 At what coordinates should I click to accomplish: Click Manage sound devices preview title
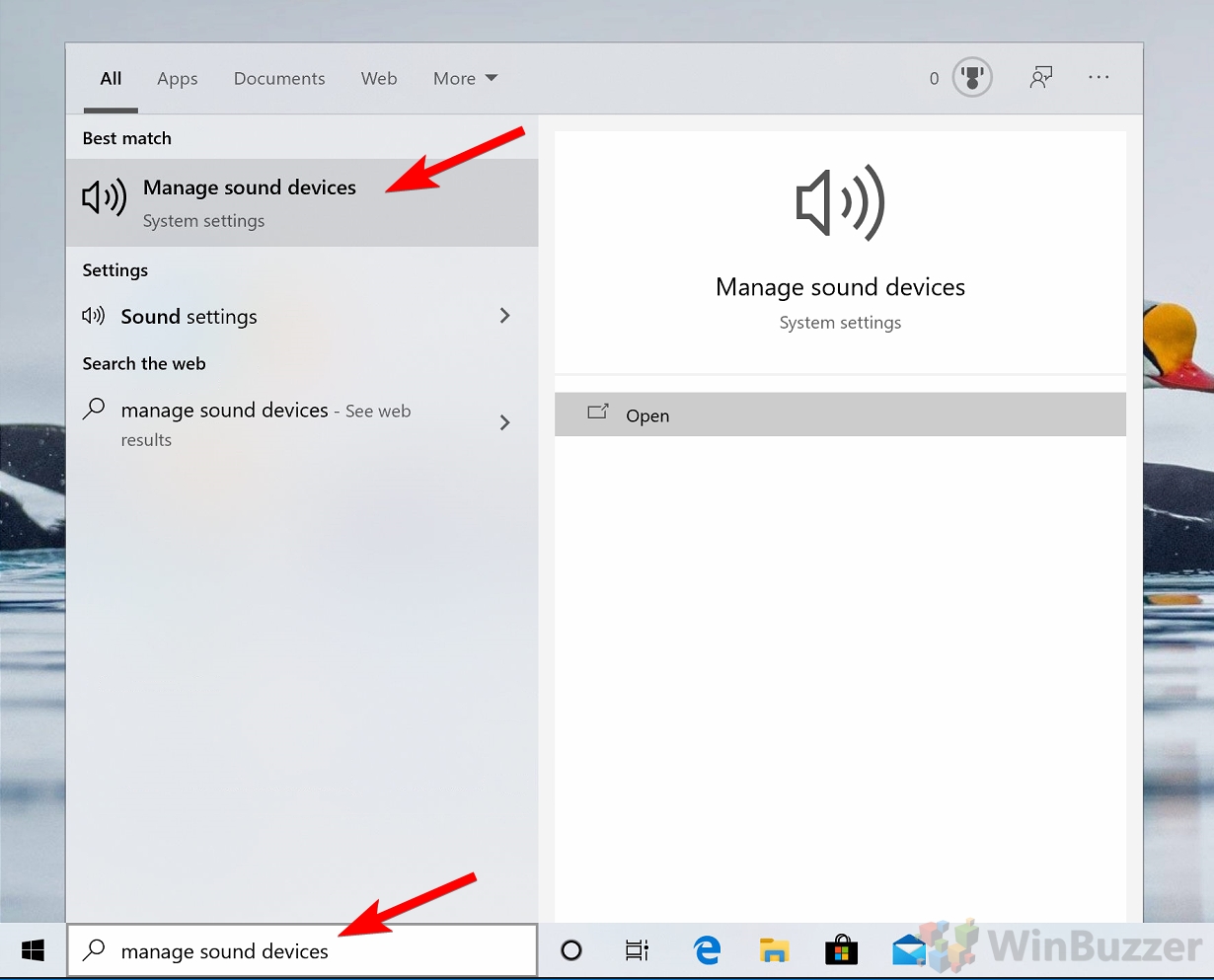point(840,287)
